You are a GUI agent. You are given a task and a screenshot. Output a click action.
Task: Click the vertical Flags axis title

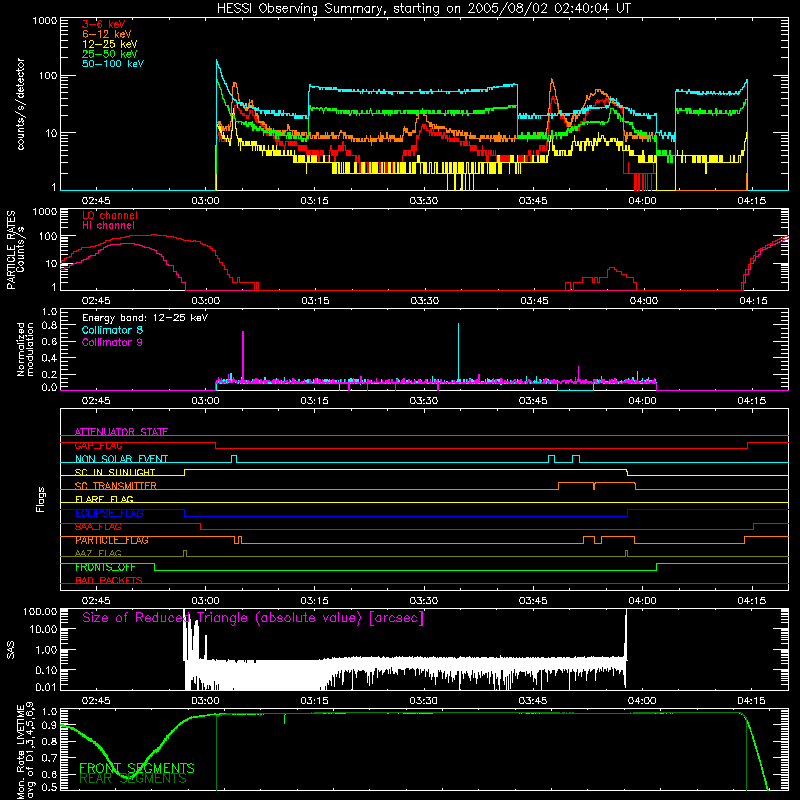(x=41, y=499)
